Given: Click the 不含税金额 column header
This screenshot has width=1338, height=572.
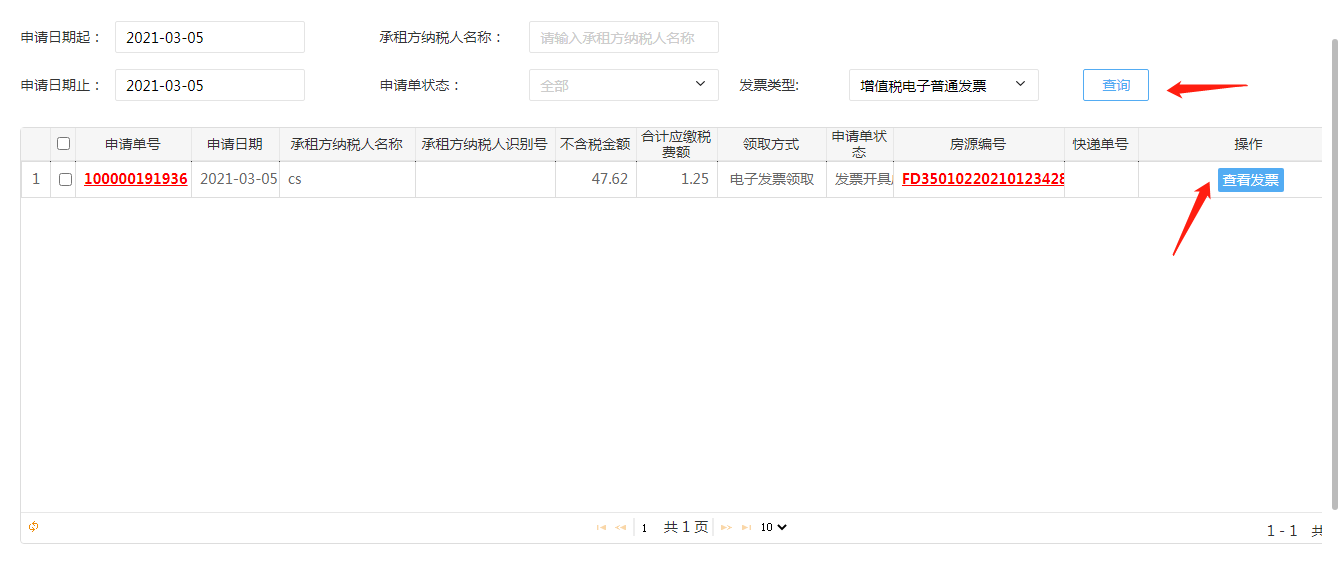Looking at the screenshot, I should coord(596,144).
